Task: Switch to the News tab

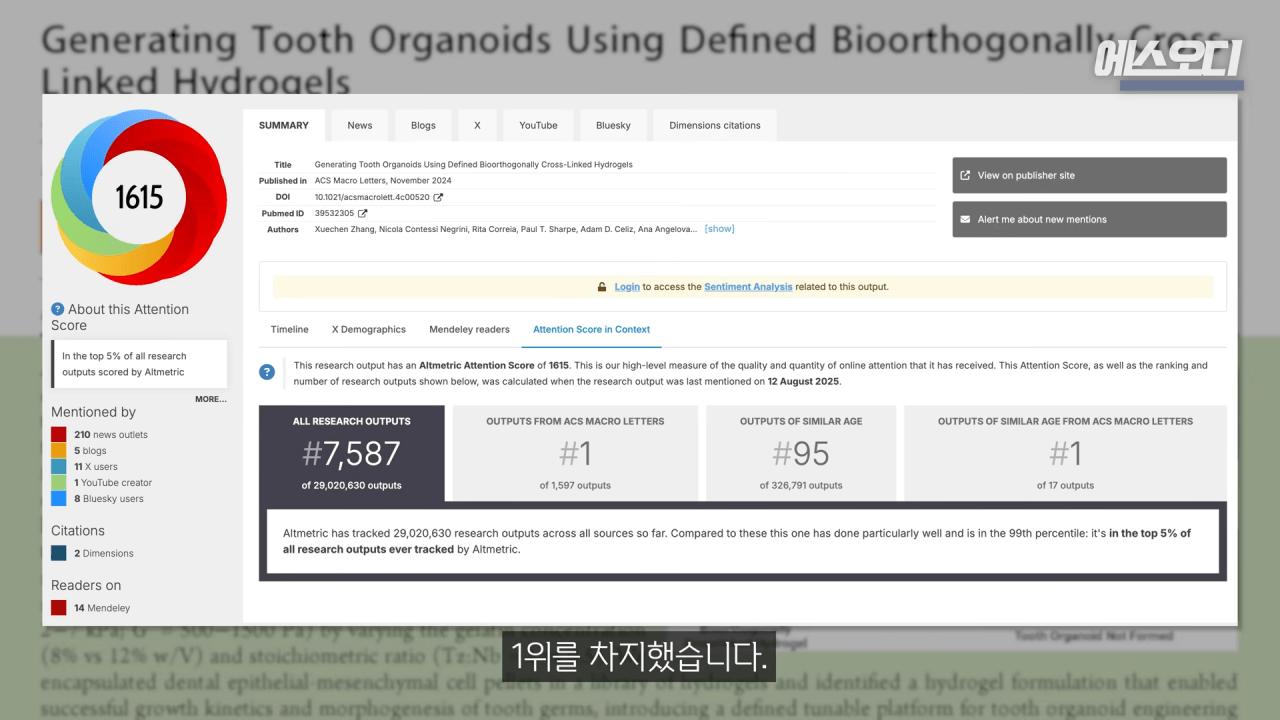Action: point(360,125)
